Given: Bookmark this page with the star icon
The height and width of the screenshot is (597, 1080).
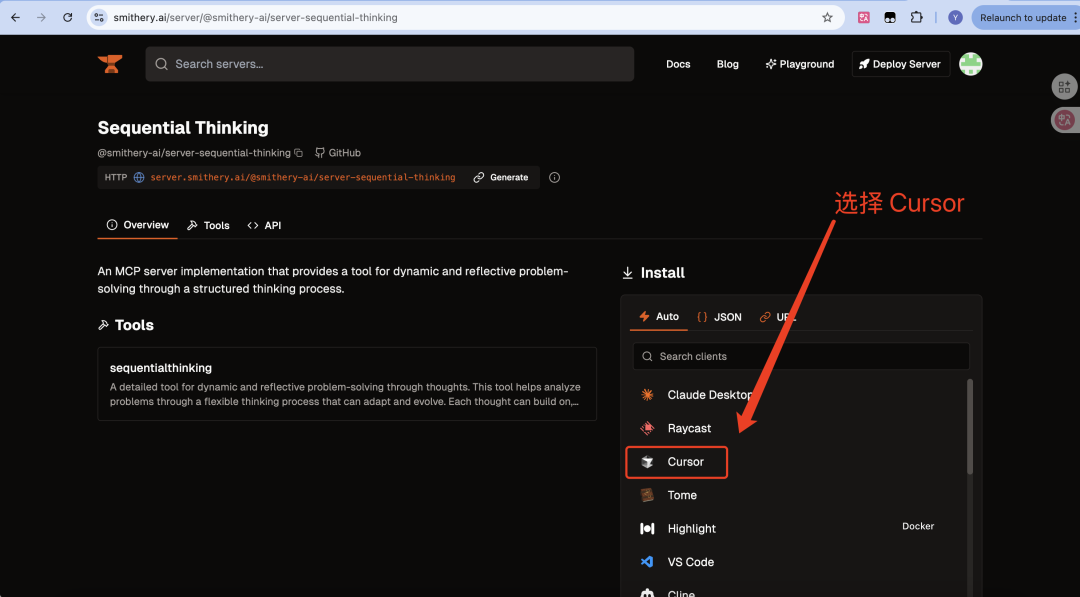Looking at the screenshot, I should coord(827,17).
